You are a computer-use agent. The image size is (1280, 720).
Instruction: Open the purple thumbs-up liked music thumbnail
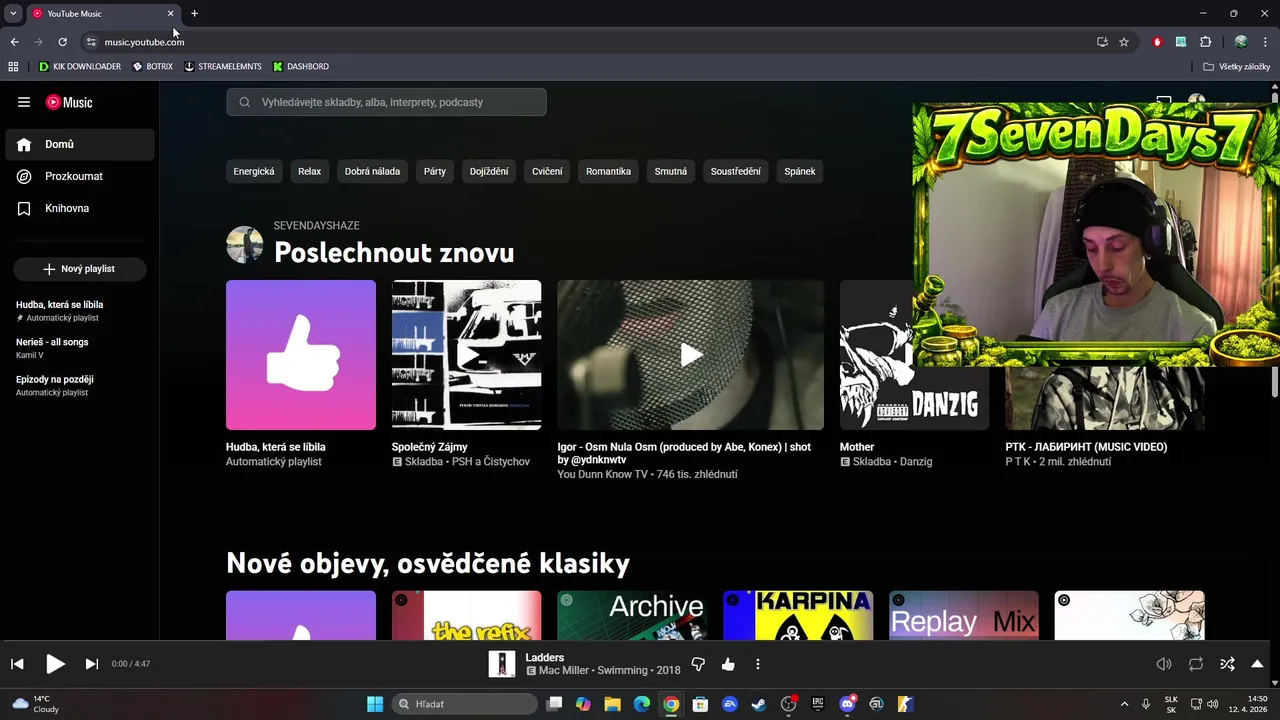tap(301, 355)
